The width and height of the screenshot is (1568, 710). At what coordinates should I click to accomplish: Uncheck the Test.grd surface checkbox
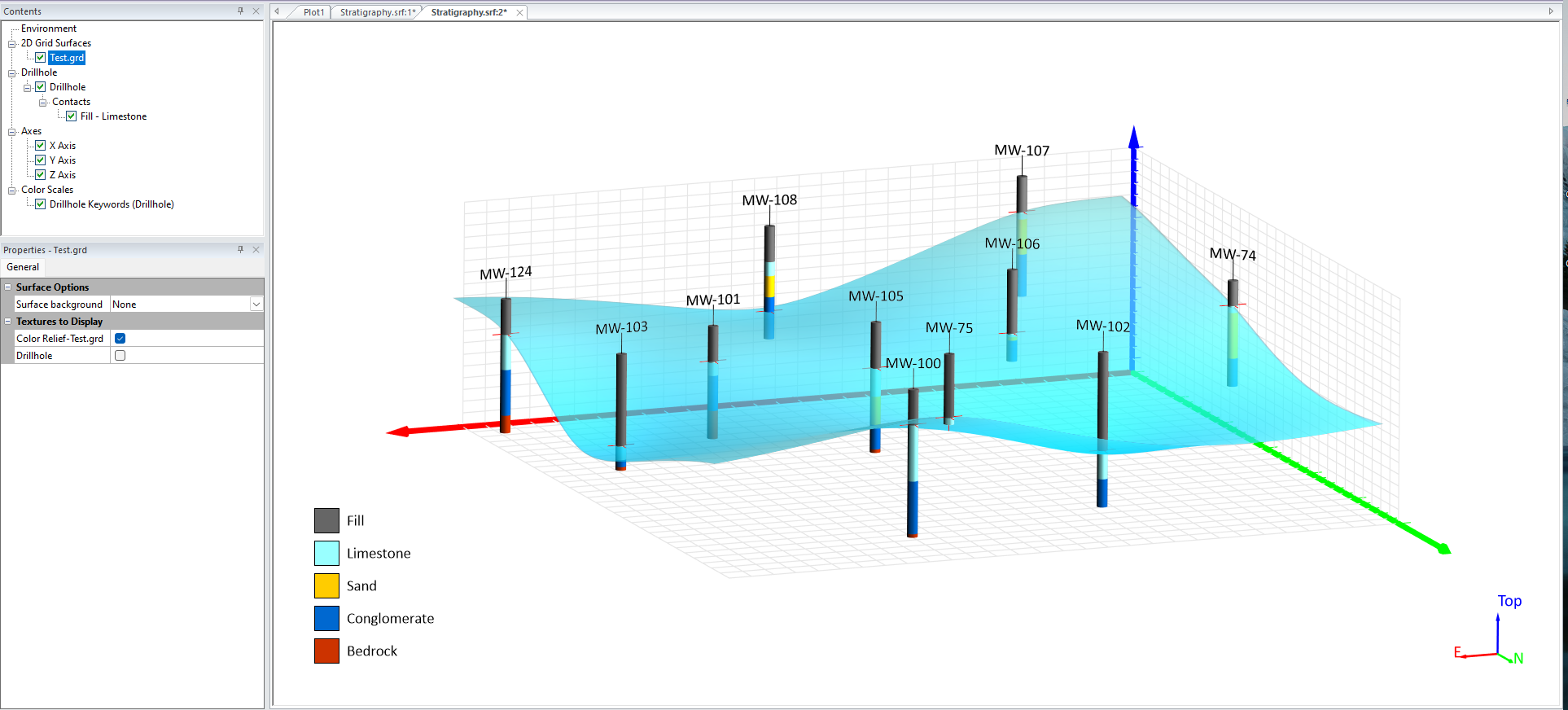pyautogui.click(x=40, y=58)
